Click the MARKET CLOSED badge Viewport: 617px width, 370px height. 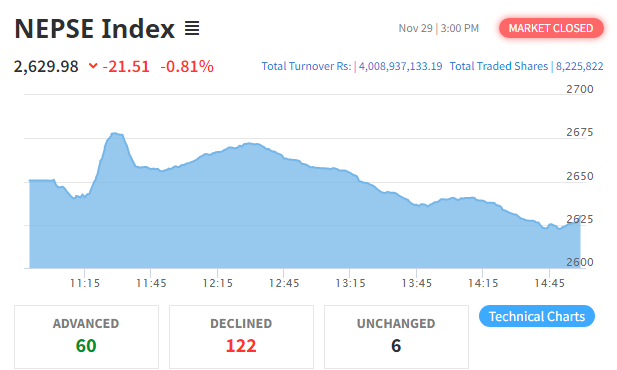point(551,28)
